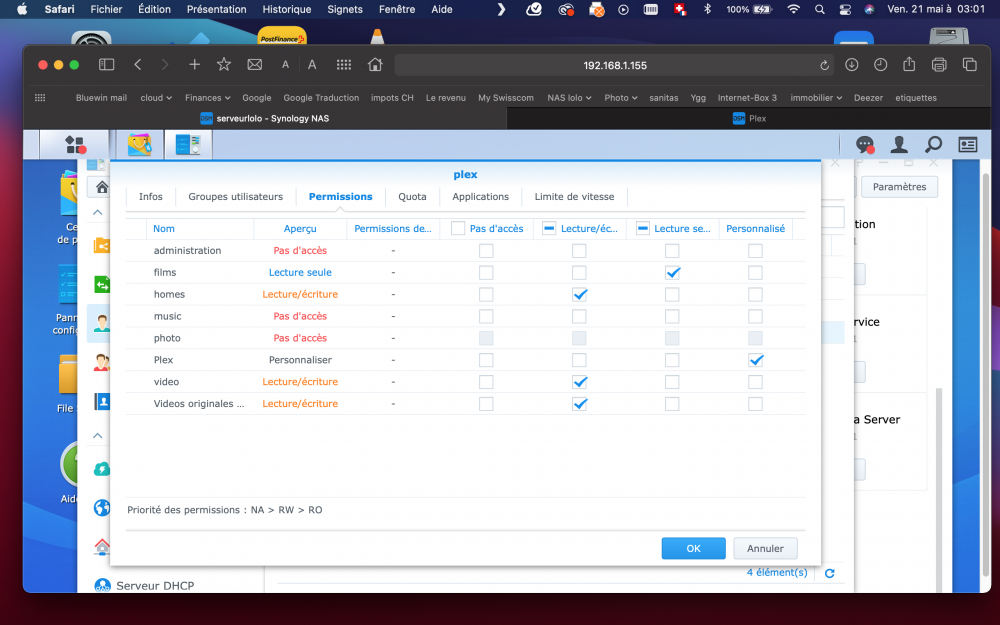Show Safari tab overview icon
This screenshot has width=1000, height=625.
coord(969,64)
